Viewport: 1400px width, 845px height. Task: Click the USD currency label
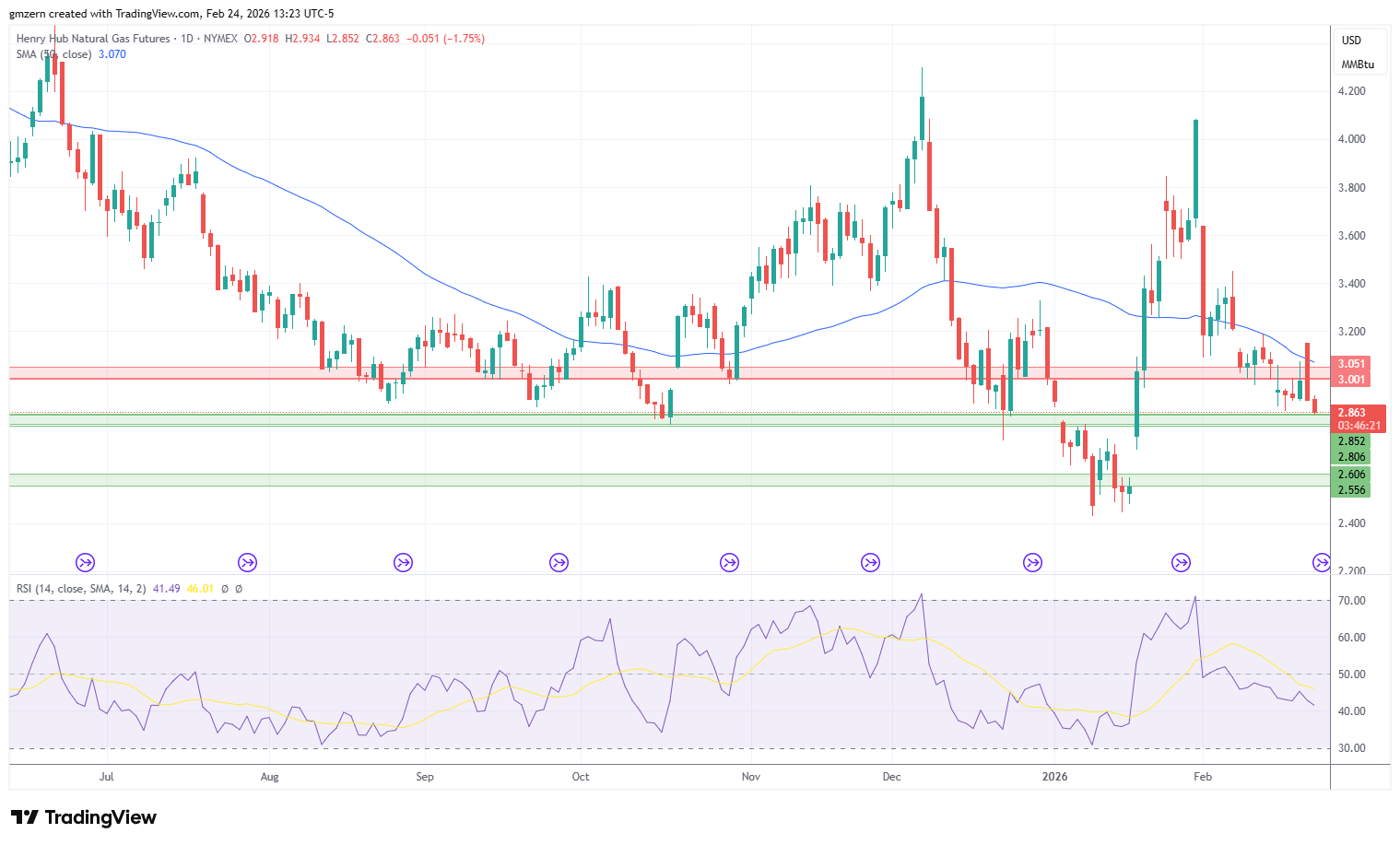click(1351, 41)
